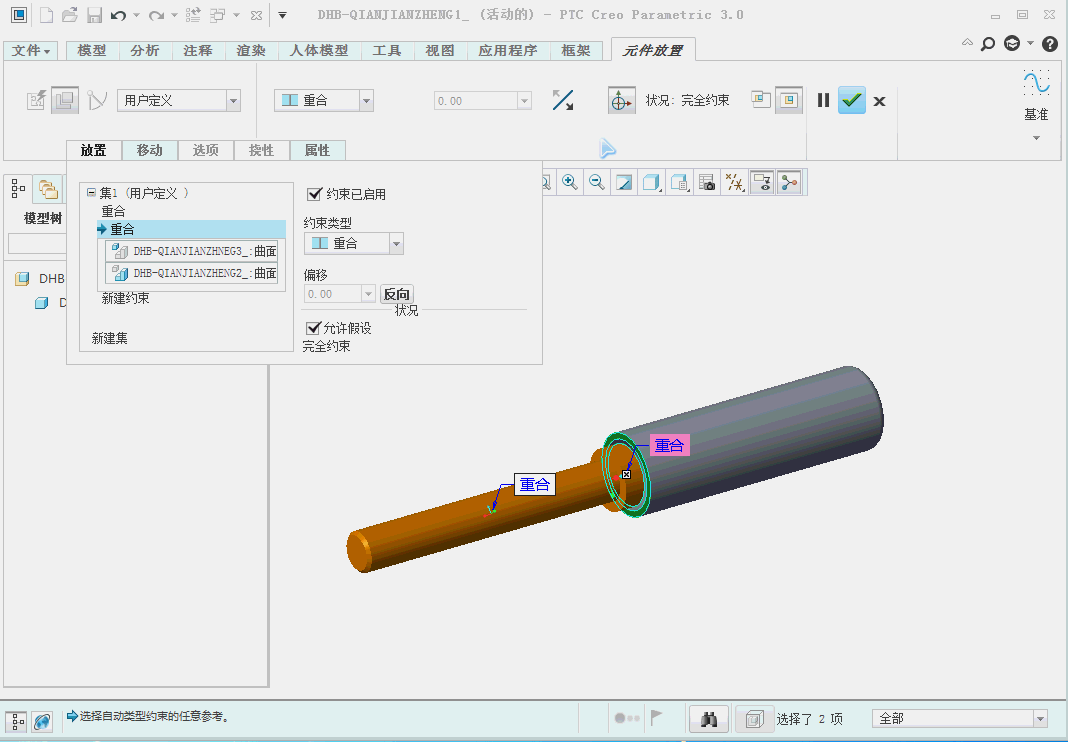Redo the last undone action
Image resolution: width=1068 pixels, height=742 pixels.
point(156,15)
